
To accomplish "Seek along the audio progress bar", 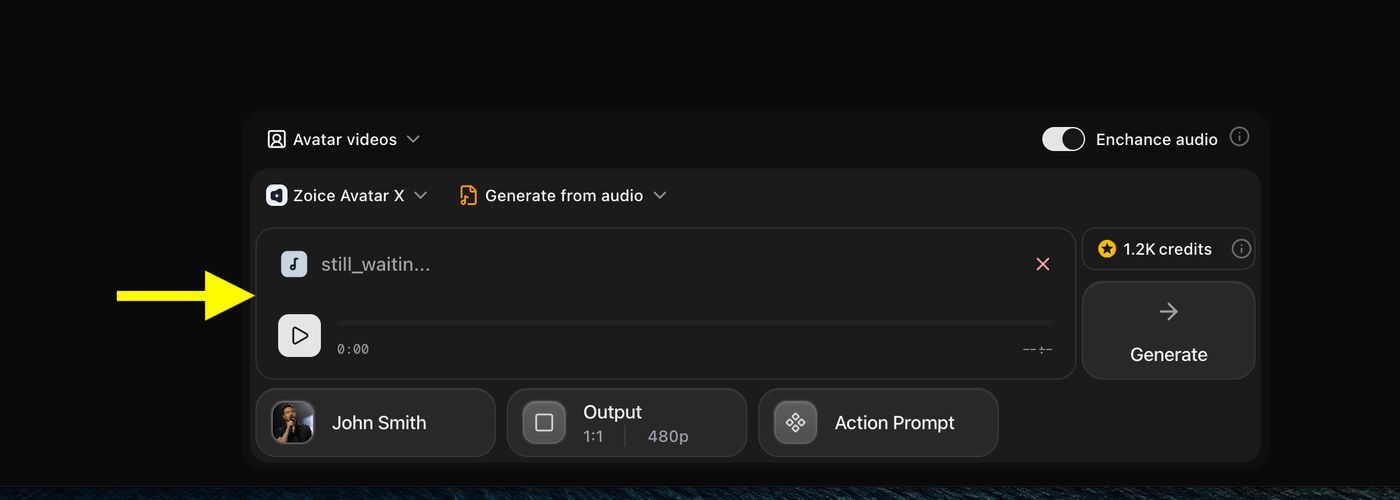I will click(695, 323).
